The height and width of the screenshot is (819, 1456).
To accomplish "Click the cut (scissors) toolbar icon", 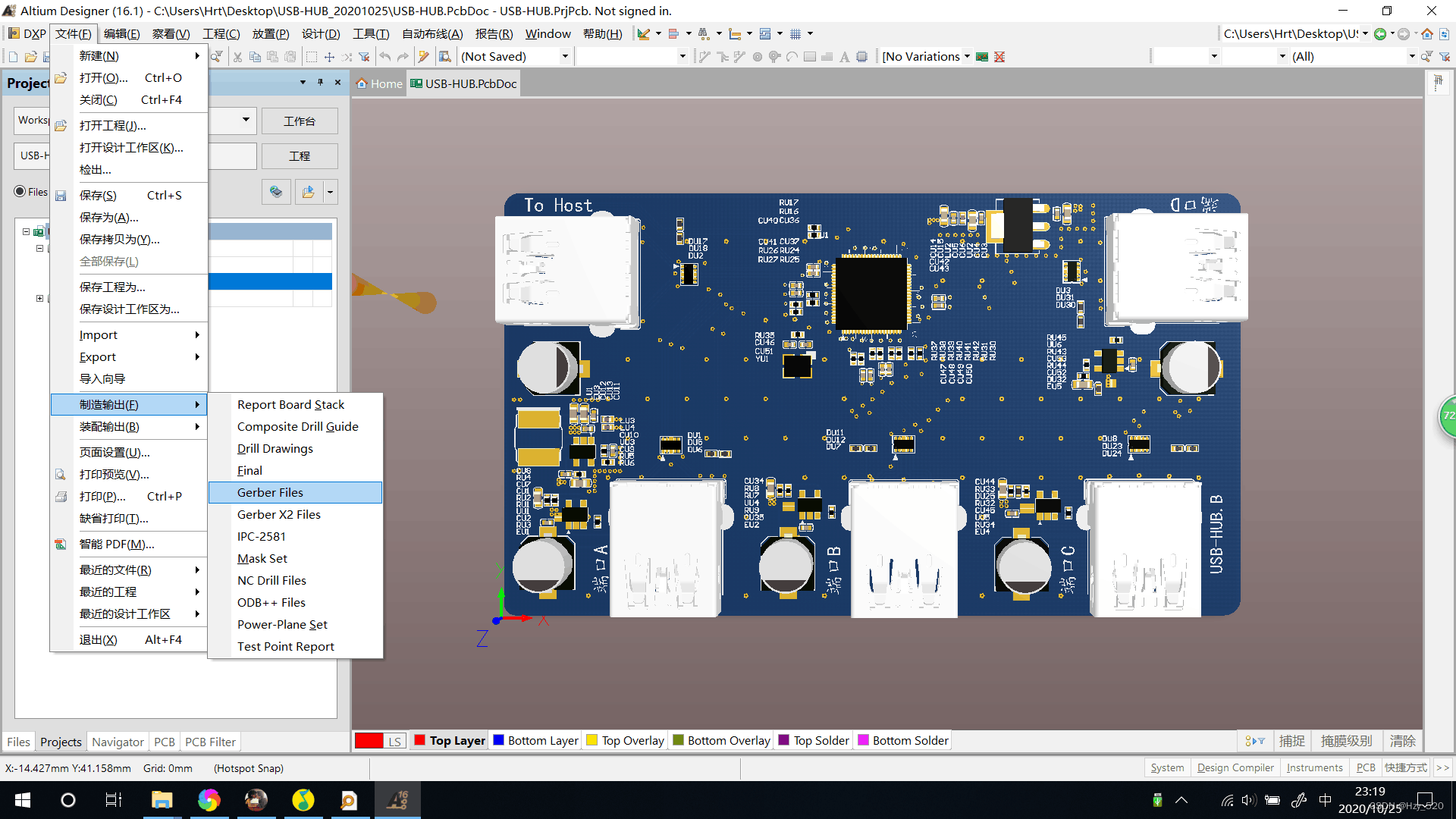I will click(237, 57).
